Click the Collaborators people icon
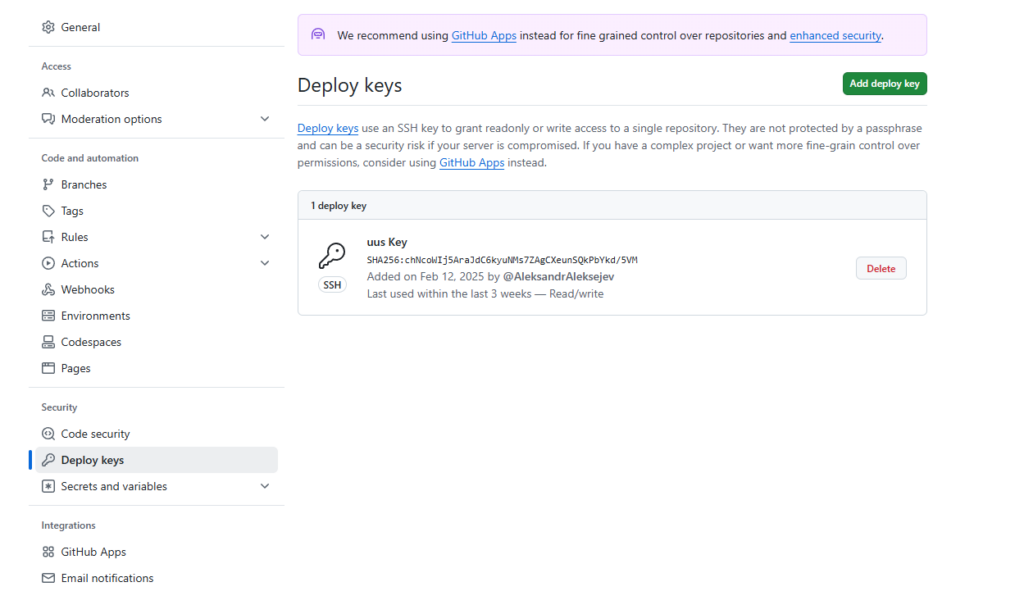 48,93
